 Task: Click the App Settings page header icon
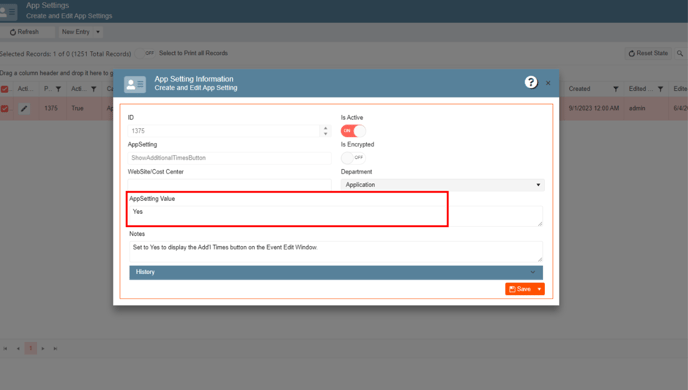(x=8, y=12)
